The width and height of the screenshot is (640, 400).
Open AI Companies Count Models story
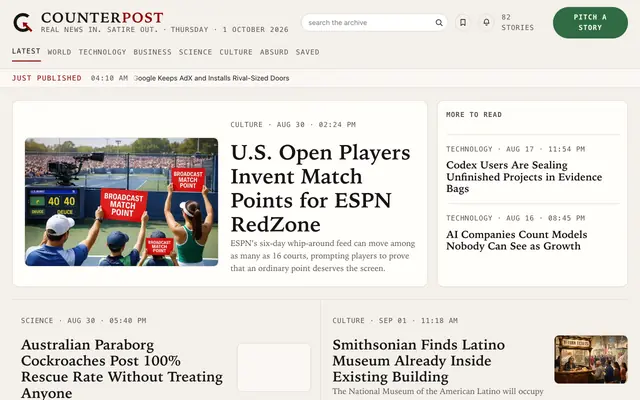517,240
